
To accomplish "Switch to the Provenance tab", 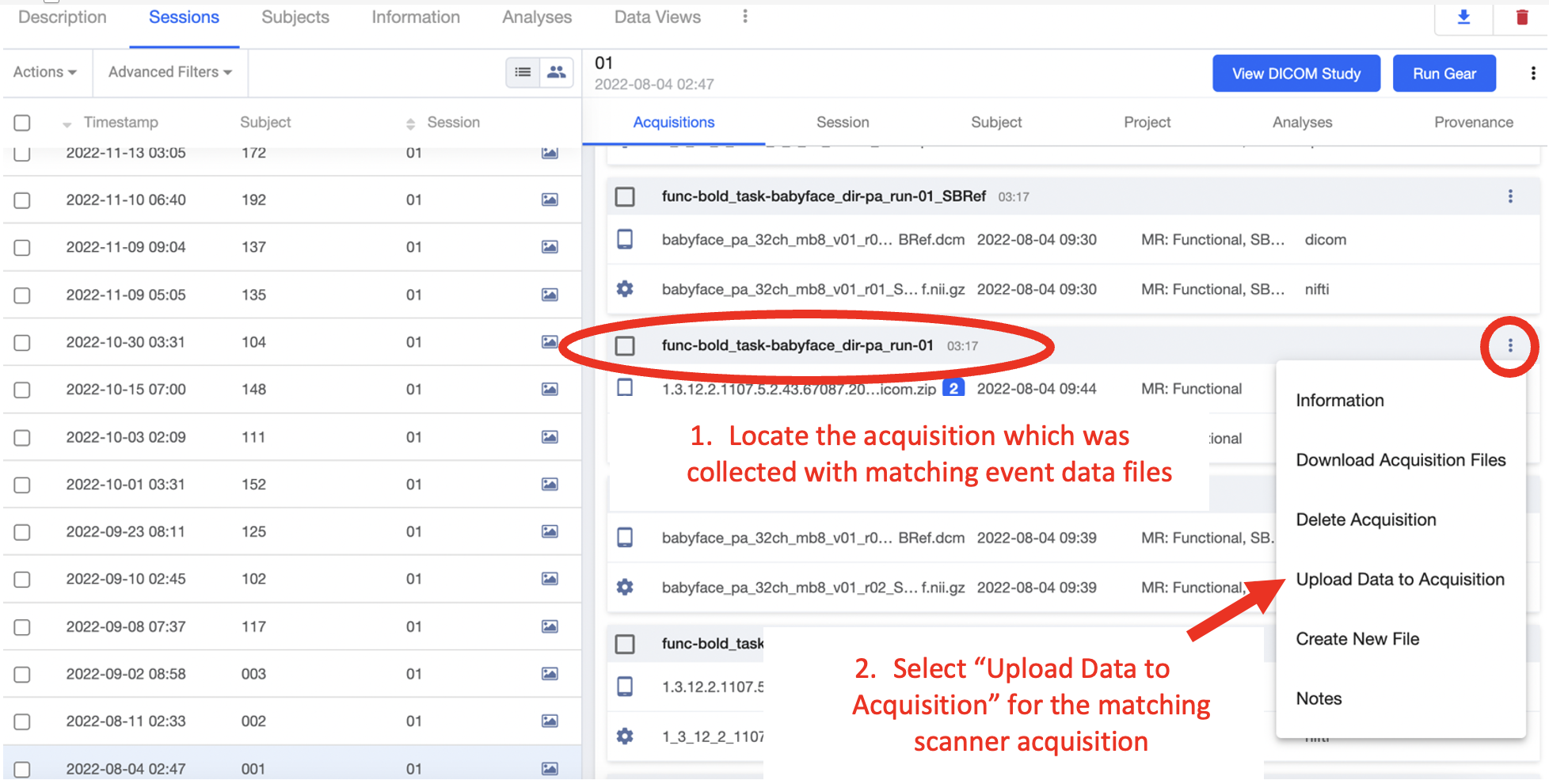I will [1473, 123].
